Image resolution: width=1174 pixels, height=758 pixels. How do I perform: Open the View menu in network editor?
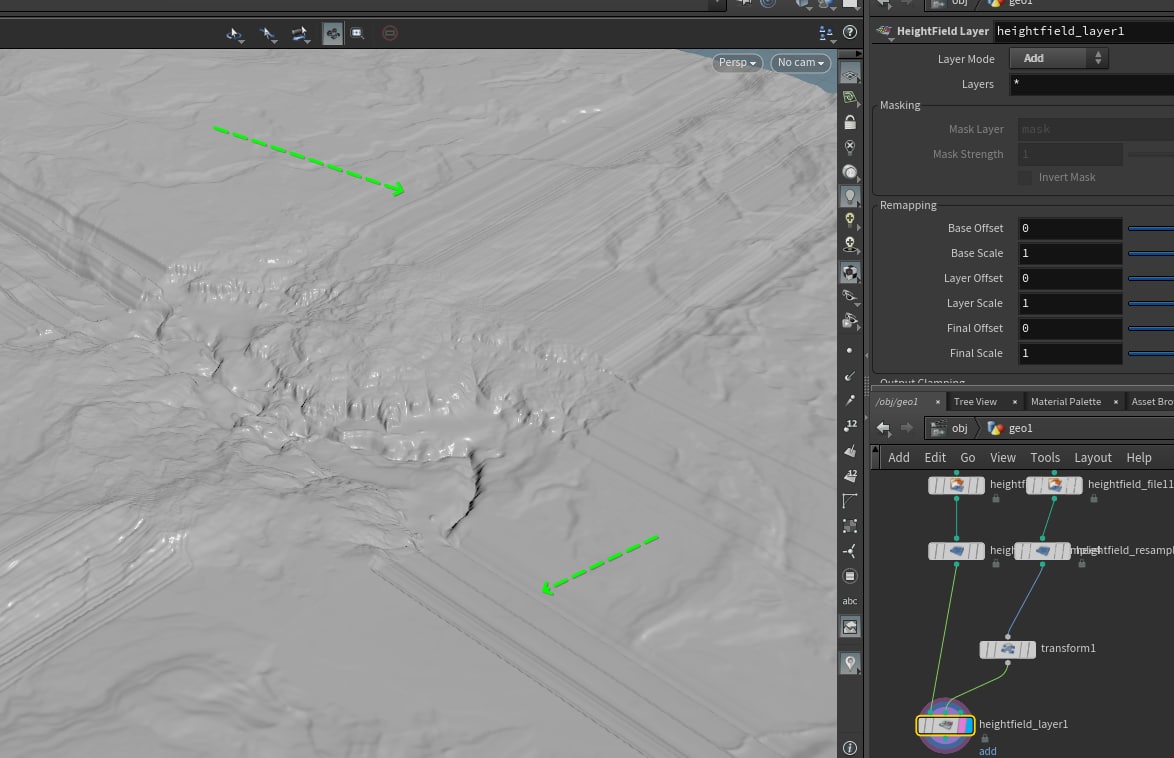point(1003,458)
